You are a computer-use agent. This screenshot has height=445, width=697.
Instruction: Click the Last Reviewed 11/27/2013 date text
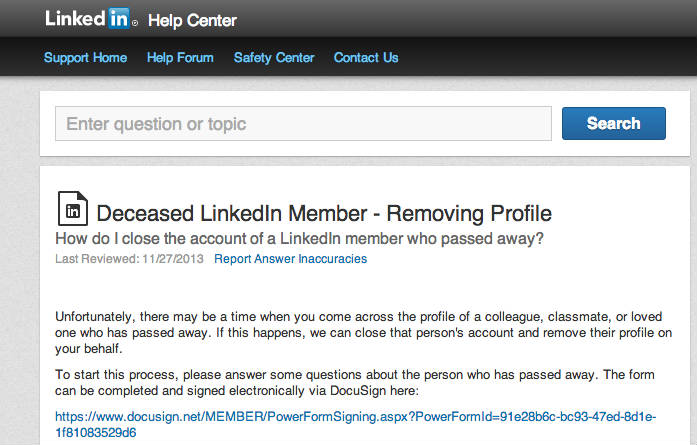[x=129, y=259]
